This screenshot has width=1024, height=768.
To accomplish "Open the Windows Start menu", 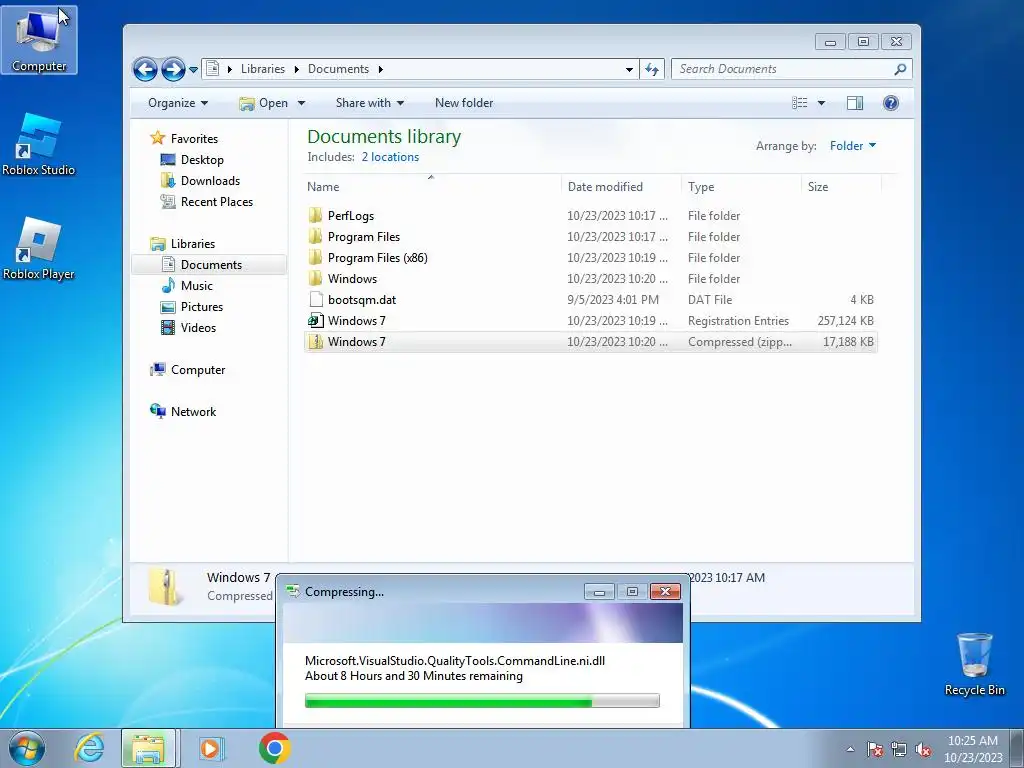I will [x=27, y=748].
